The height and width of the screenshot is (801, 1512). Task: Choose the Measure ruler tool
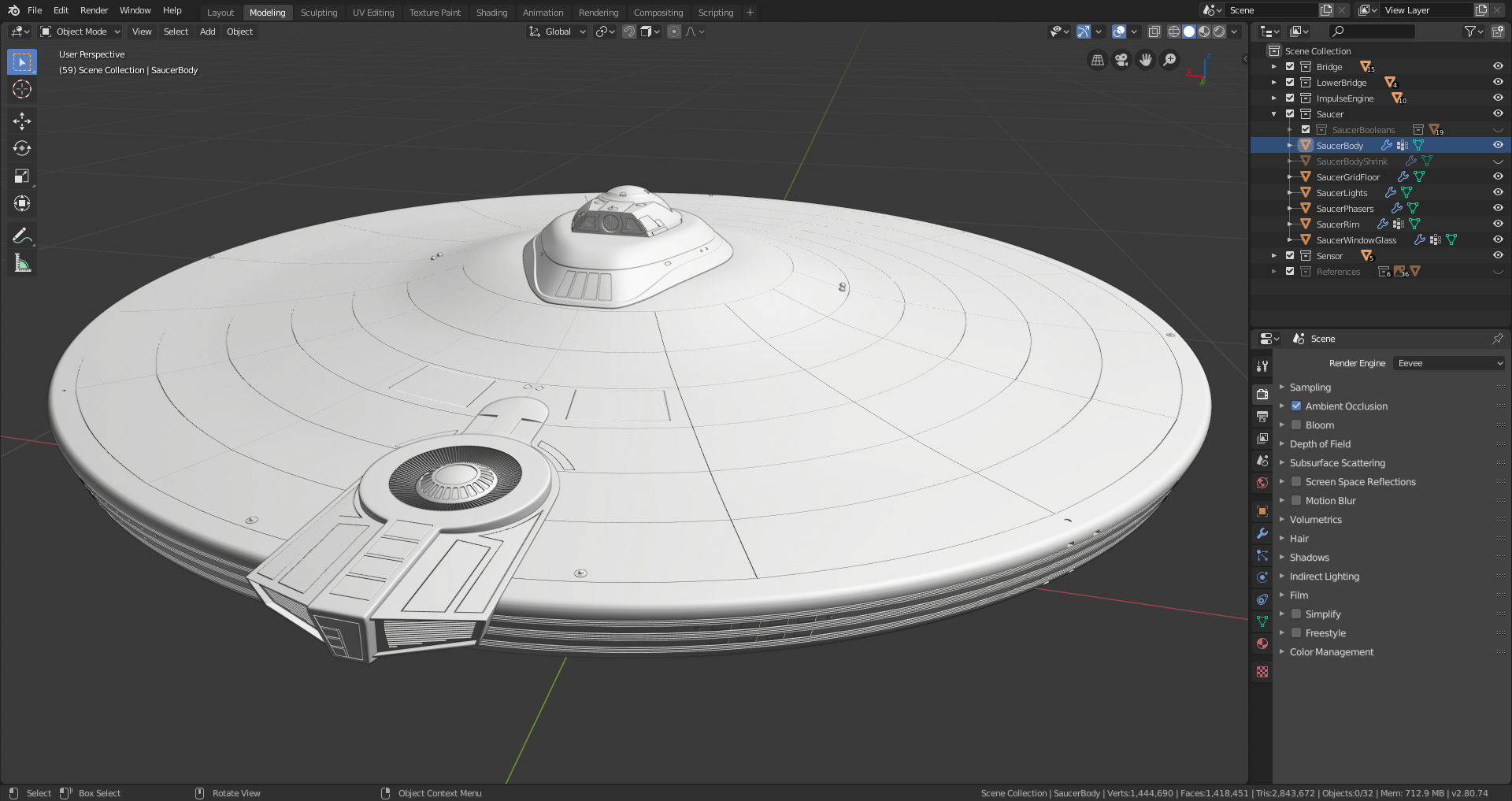[22, 264]
